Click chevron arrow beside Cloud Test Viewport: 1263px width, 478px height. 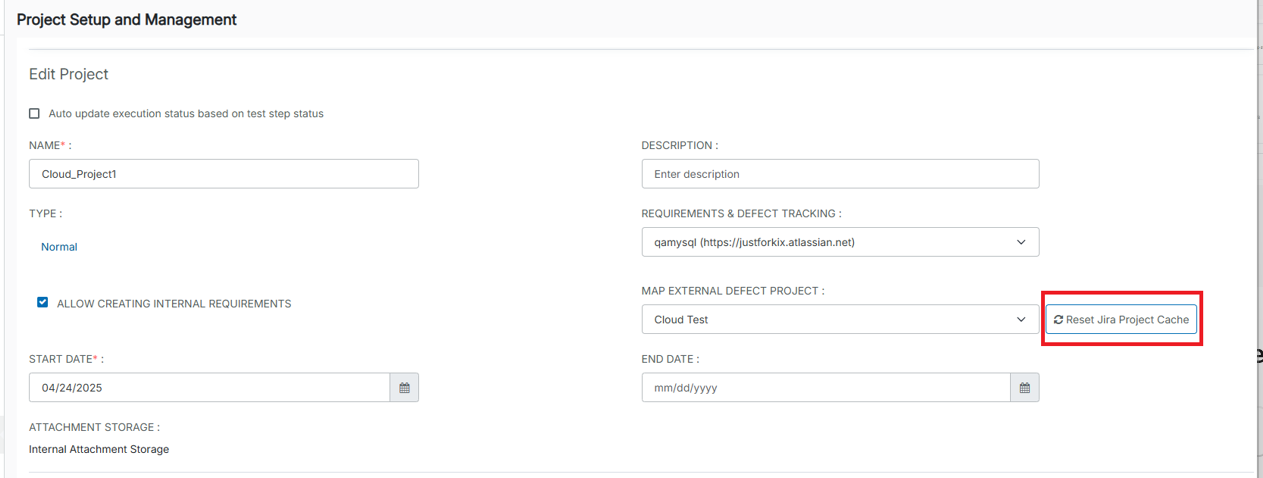click(1021, 320)
